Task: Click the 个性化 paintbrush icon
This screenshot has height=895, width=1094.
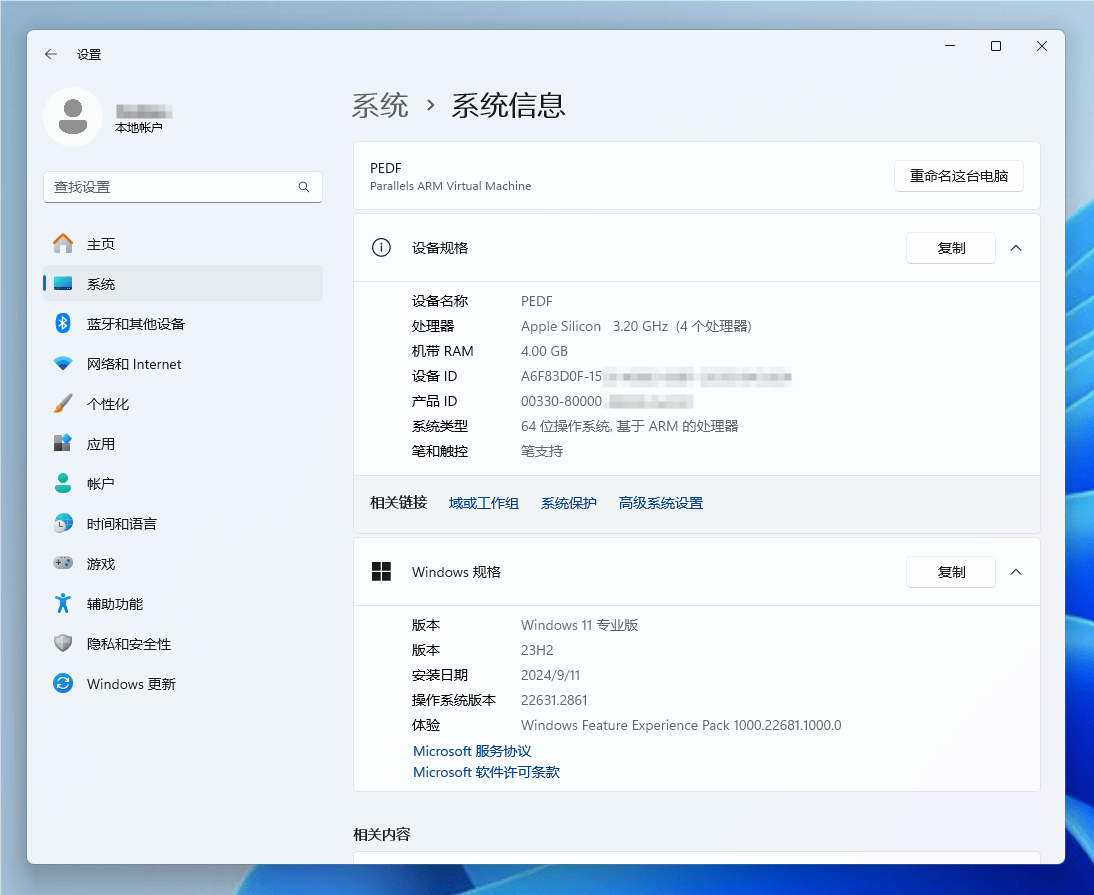Action: coord(63,404)
